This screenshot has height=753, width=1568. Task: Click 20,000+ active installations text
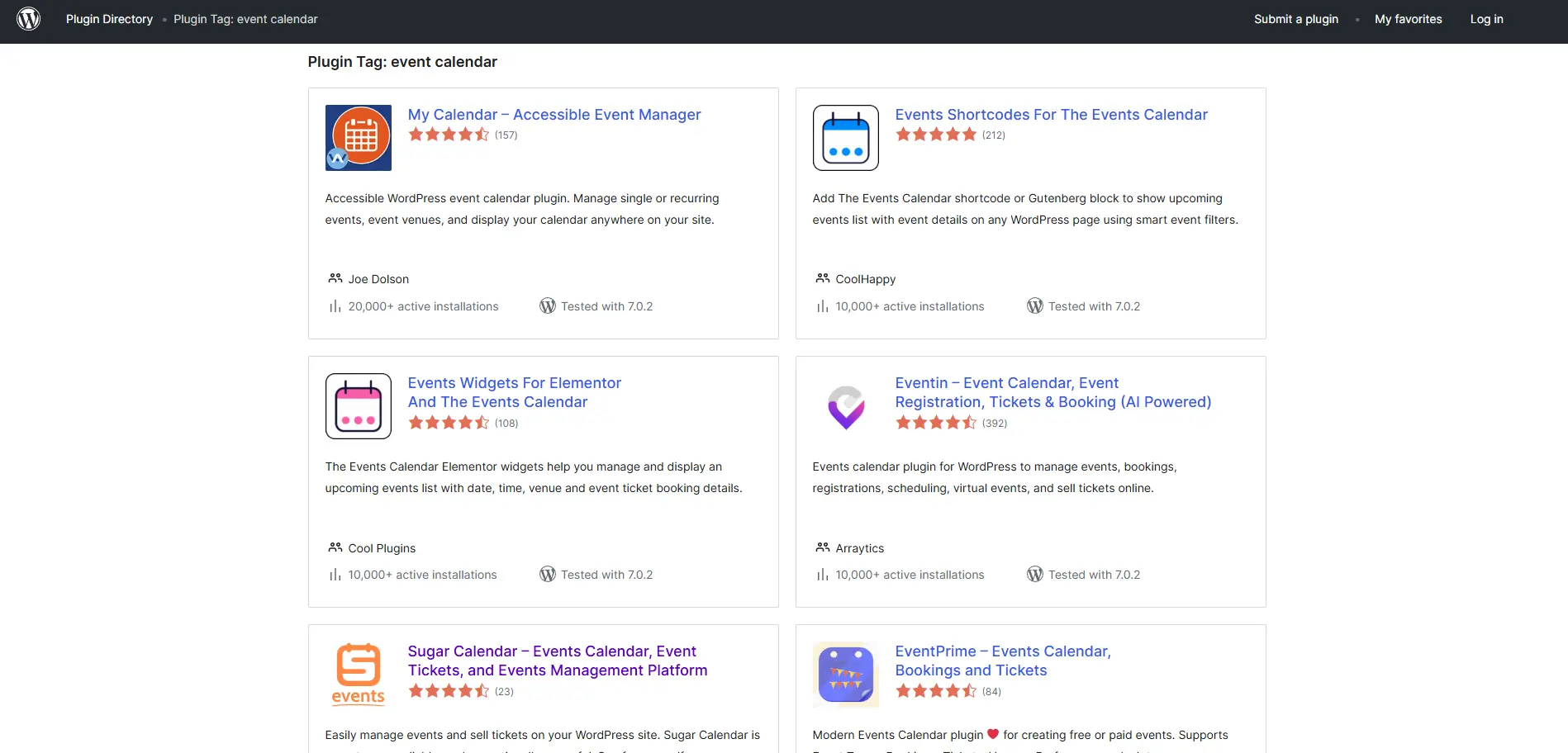point(424,306)
